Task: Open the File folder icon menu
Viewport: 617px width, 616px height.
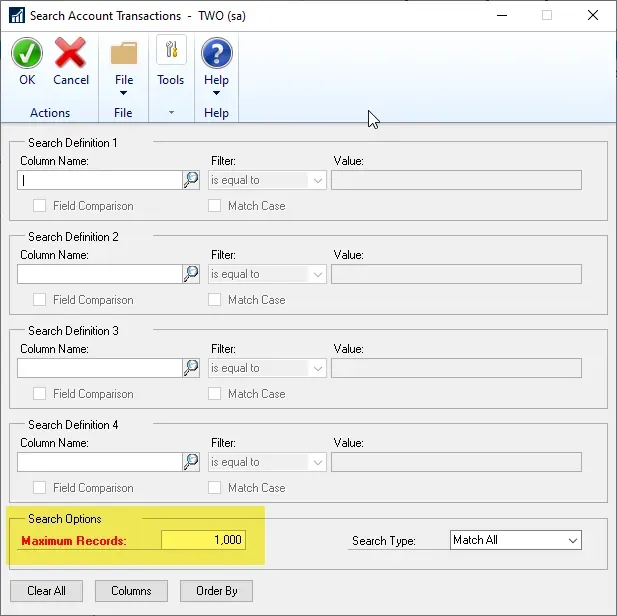Action: point(123,54)
